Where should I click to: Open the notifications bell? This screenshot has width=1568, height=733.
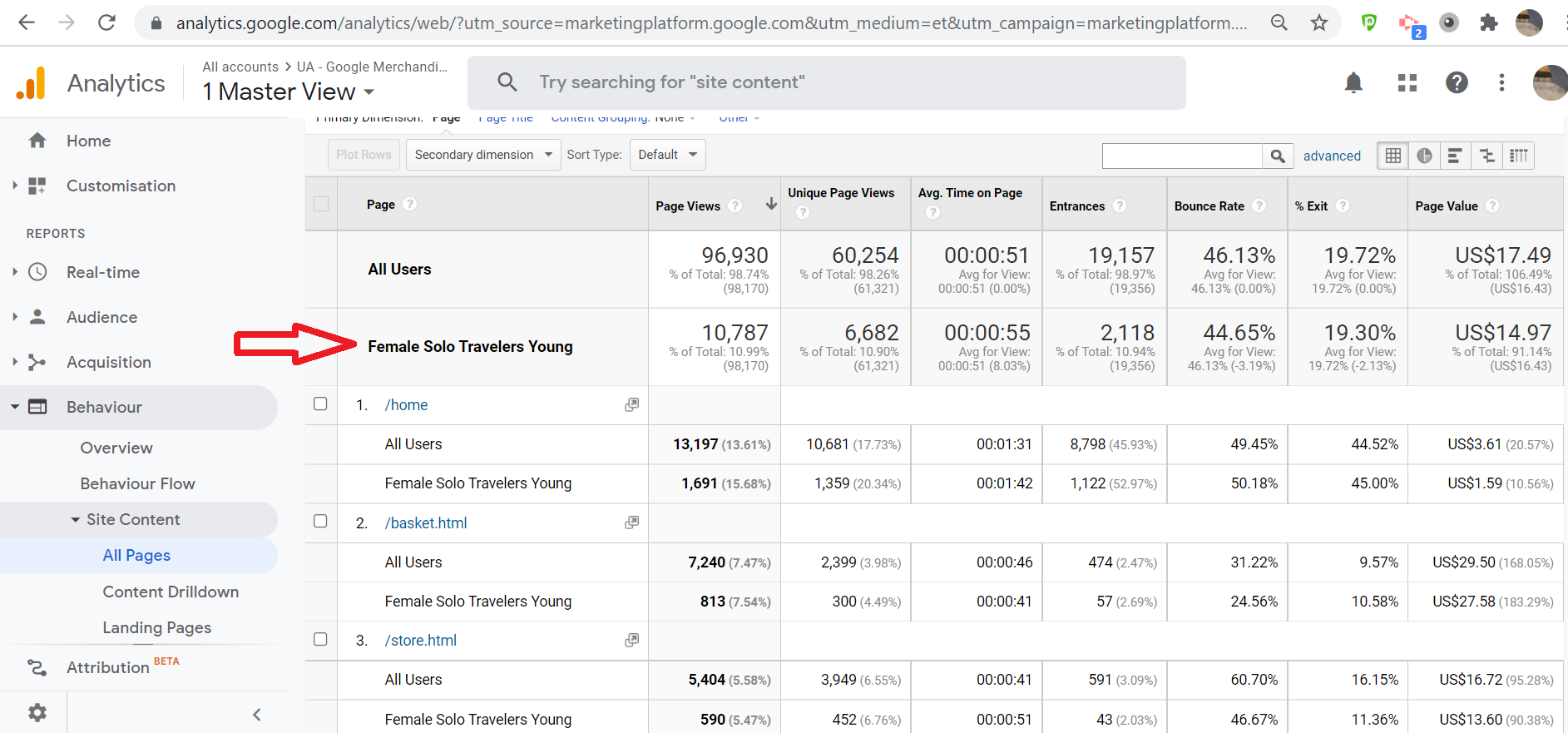(x=1353, y=82)
